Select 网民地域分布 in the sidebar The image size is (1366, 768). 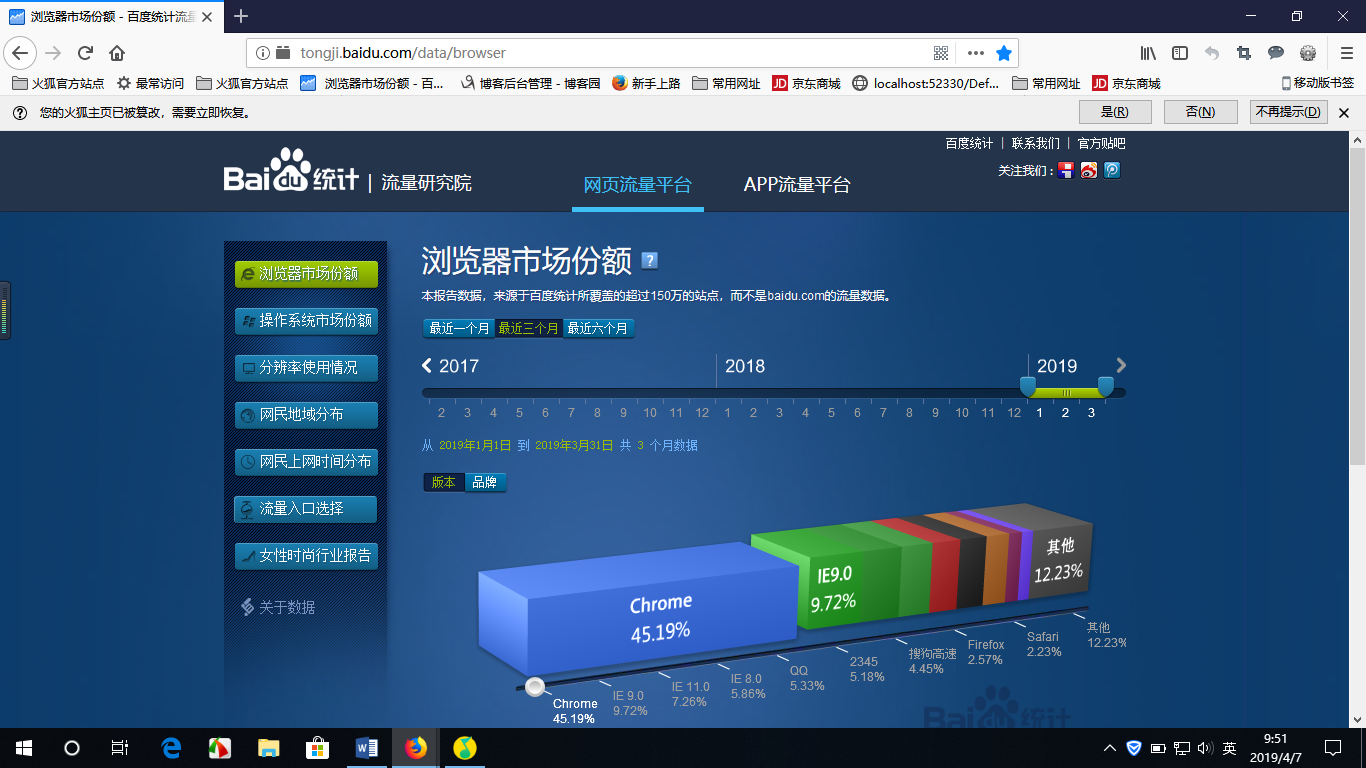pos(306,415)
